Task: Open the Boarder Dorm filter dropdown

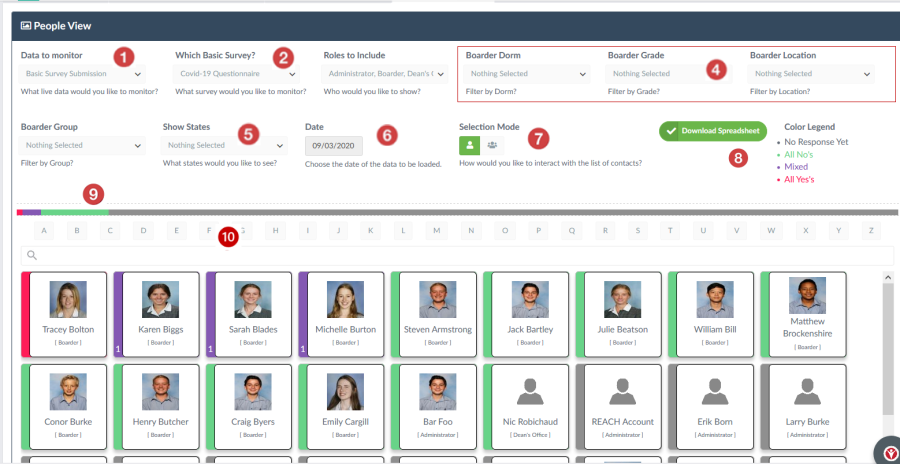Action: tap(527, 74)
